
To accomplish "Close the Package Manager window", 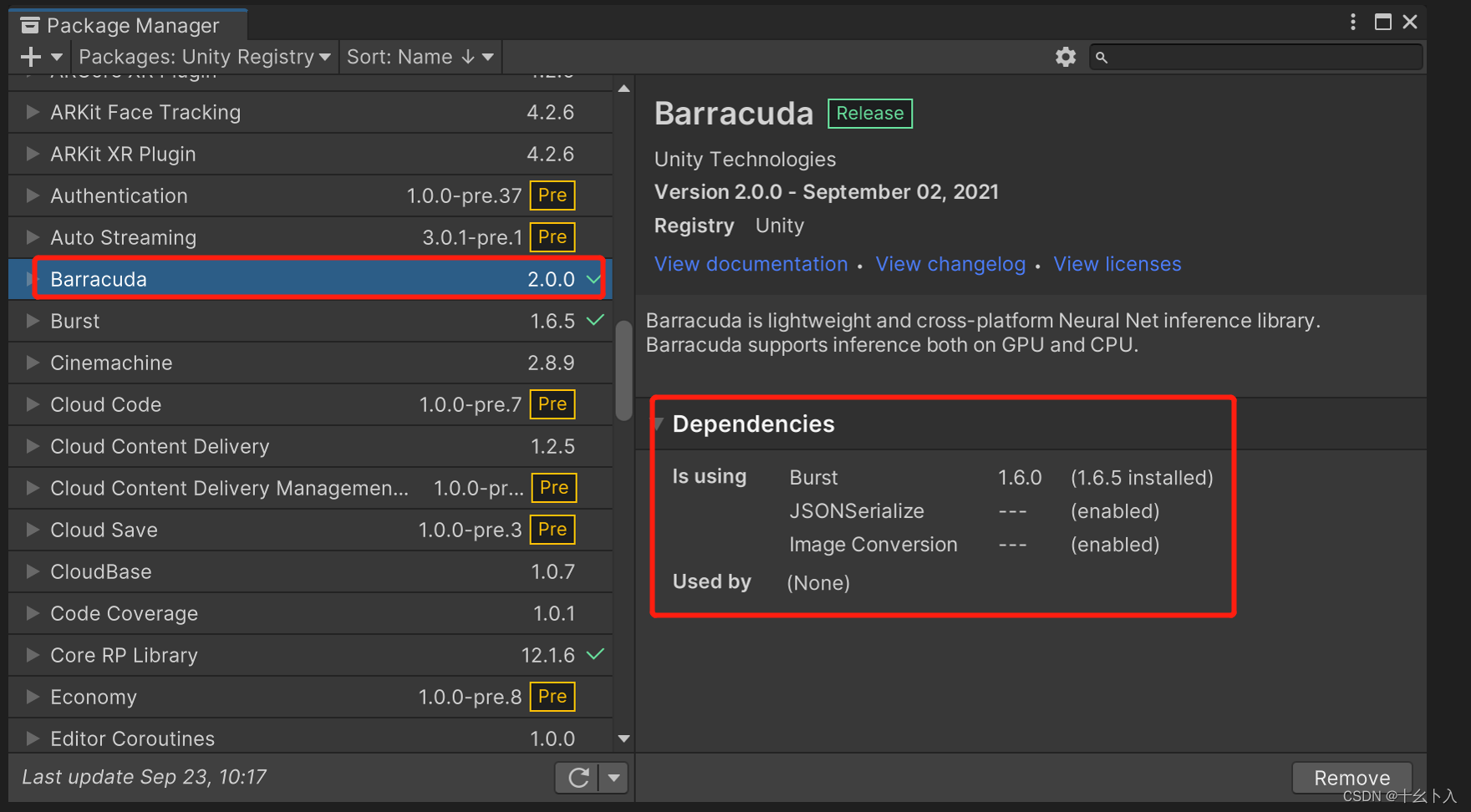I will click(1410, 22).
